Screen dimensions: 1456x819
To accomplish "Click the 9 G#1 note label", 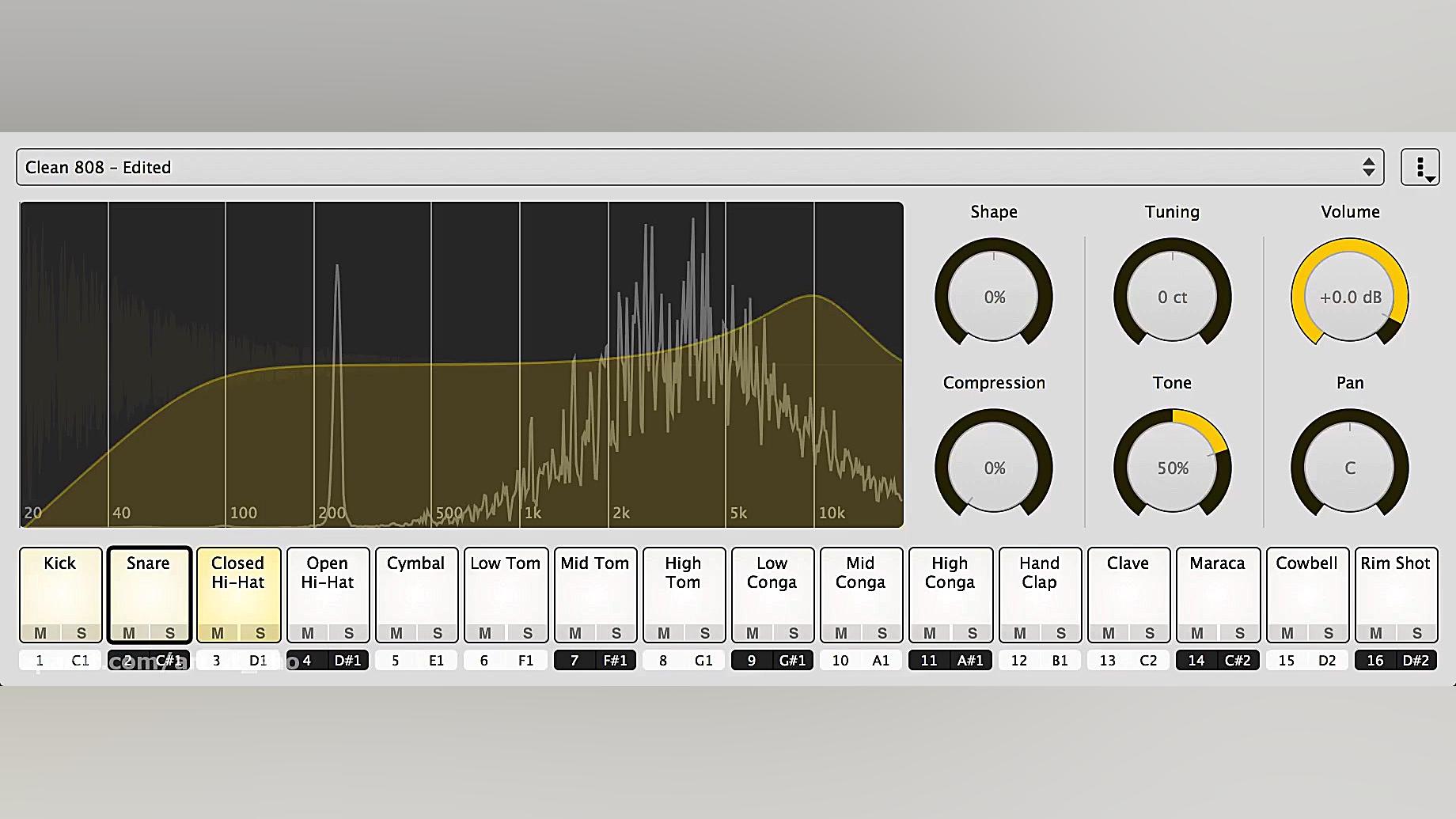I will point(772,660).
